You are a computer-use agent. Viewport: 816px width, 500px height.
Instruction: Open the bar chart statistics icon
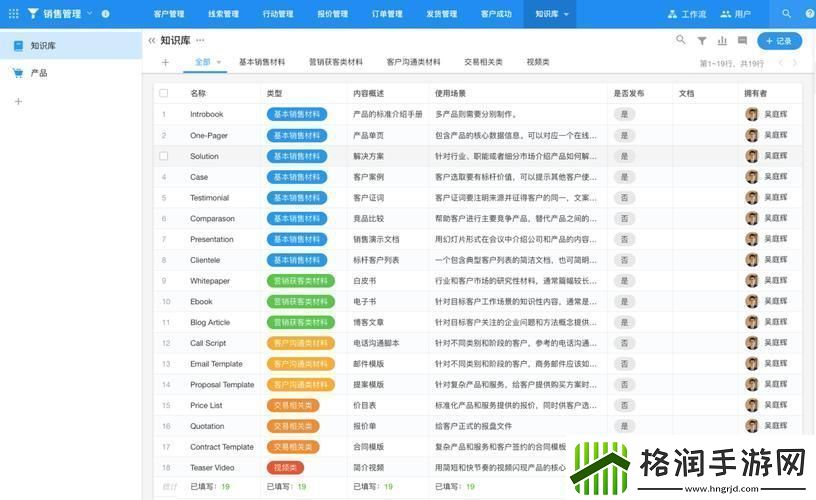722,41
